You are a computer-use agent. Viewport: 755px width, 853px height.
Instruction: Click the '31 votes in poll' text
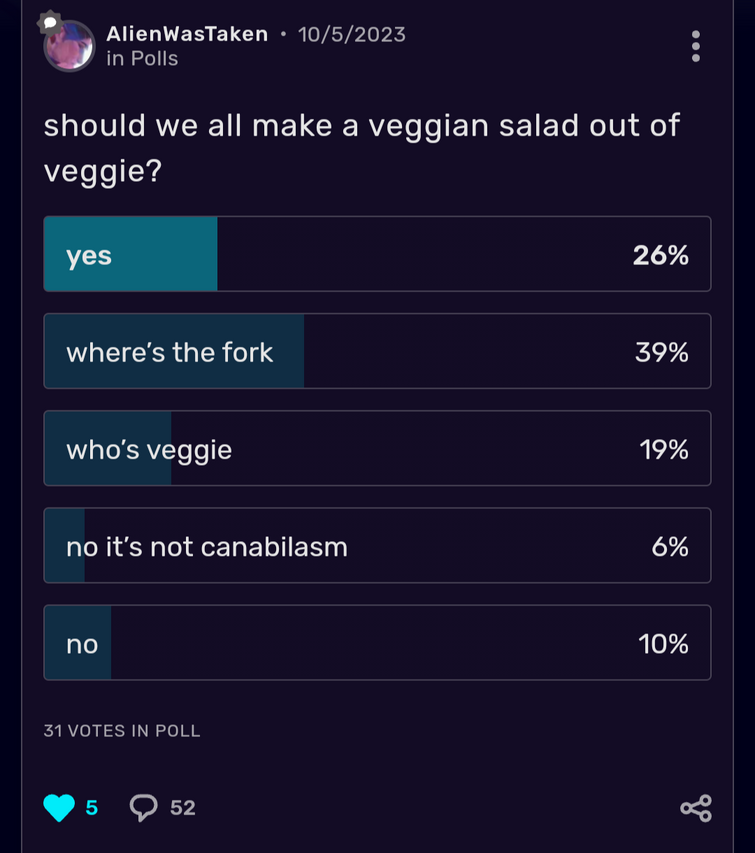coord(122,731)
